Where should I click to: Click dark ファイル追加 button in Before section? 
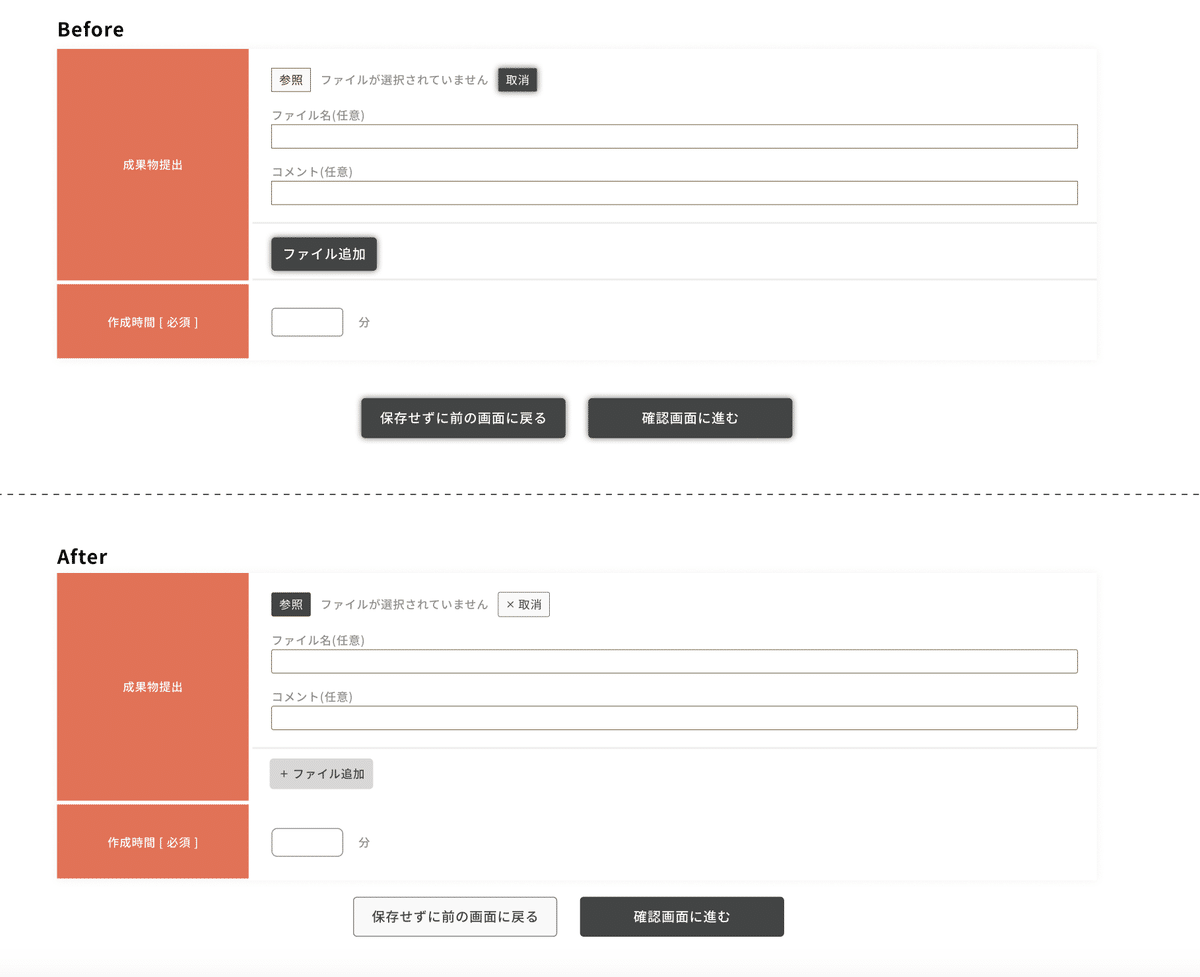(x=324, y=254)
